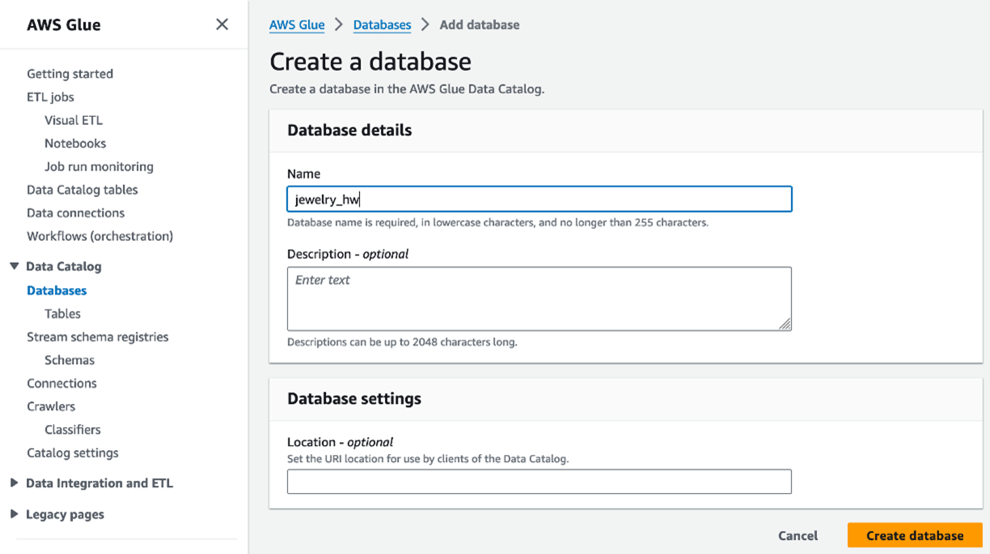Open the AWS Glue breadcrumb link
Image resolution: width=990 pixels, height=554 pixels.
tap(297, 25)
